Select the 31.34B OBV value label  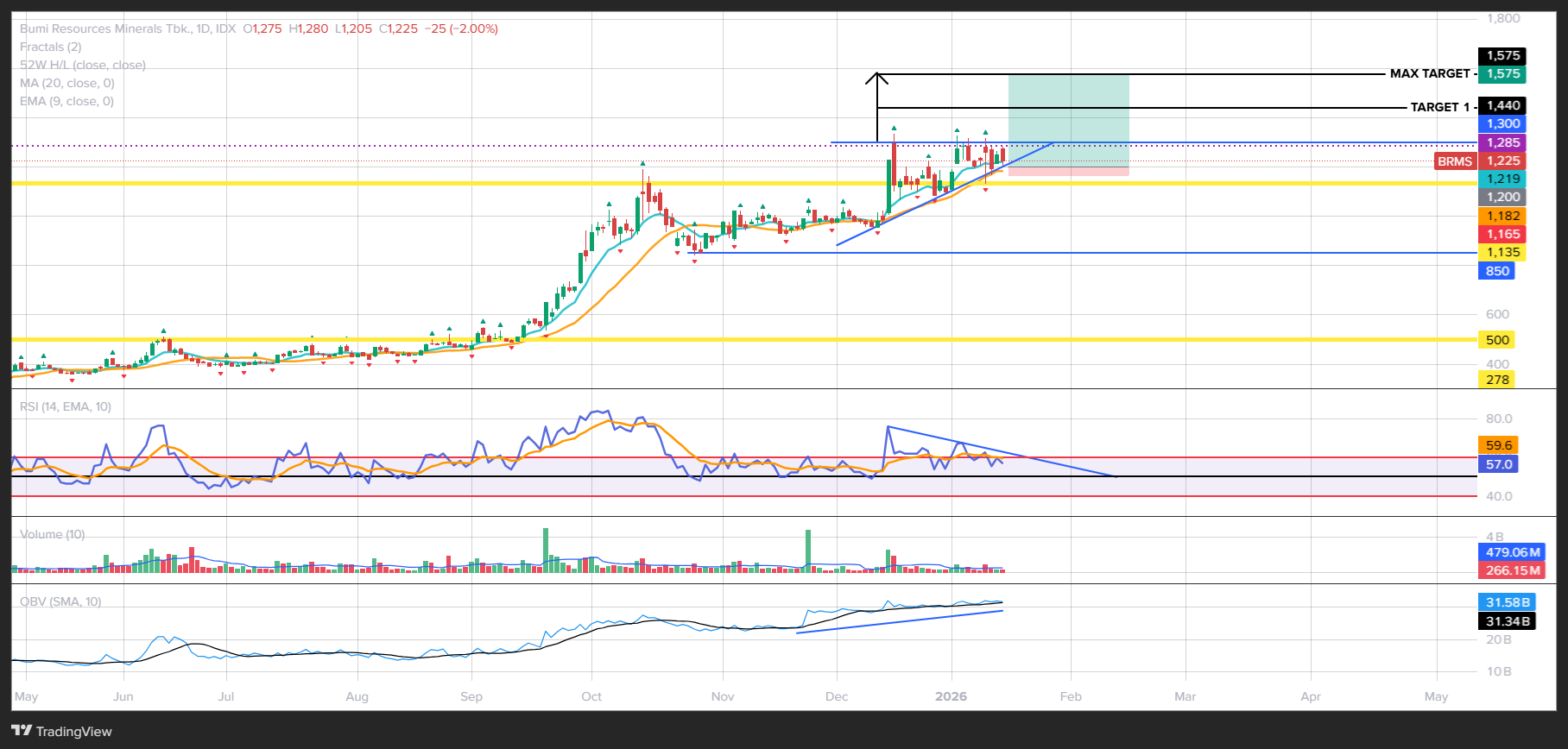pos(1508,621)
